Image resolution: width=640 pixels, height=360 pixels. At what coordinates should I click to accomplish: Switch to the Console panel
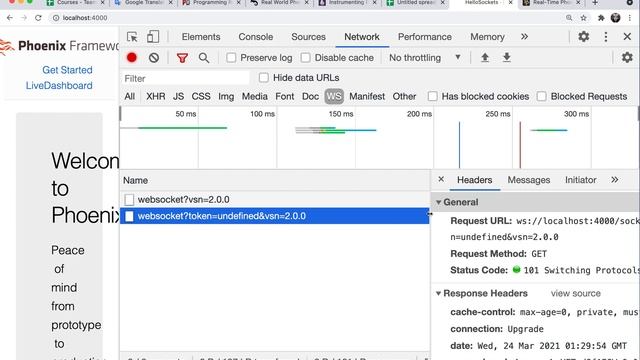[256, 37]
